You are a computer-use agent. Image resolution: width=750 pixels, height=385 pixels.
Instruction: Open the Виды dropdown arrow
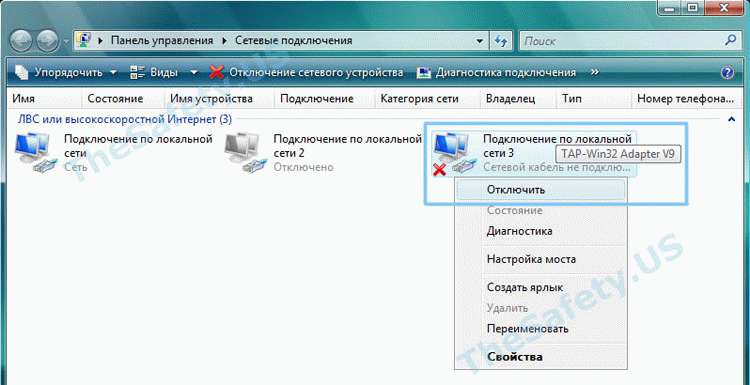coord(193,73)
